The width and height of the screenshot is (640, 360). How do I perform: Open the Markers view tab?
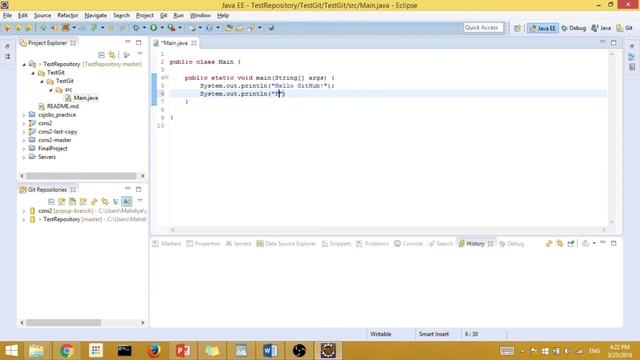[x=167, y=244]
